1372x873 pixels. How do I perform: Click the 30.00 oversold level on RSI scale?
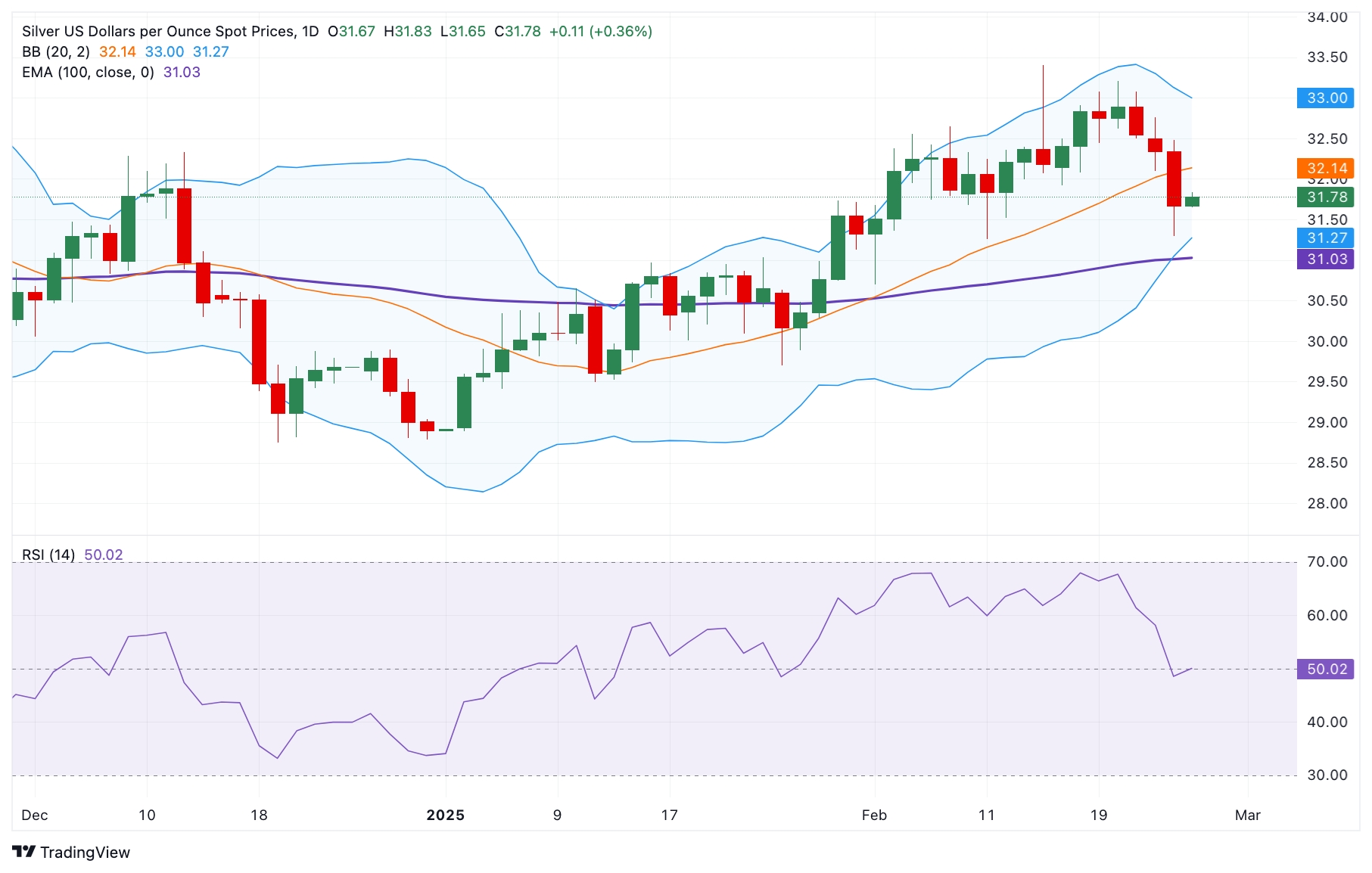click(x=1327, y=775)
